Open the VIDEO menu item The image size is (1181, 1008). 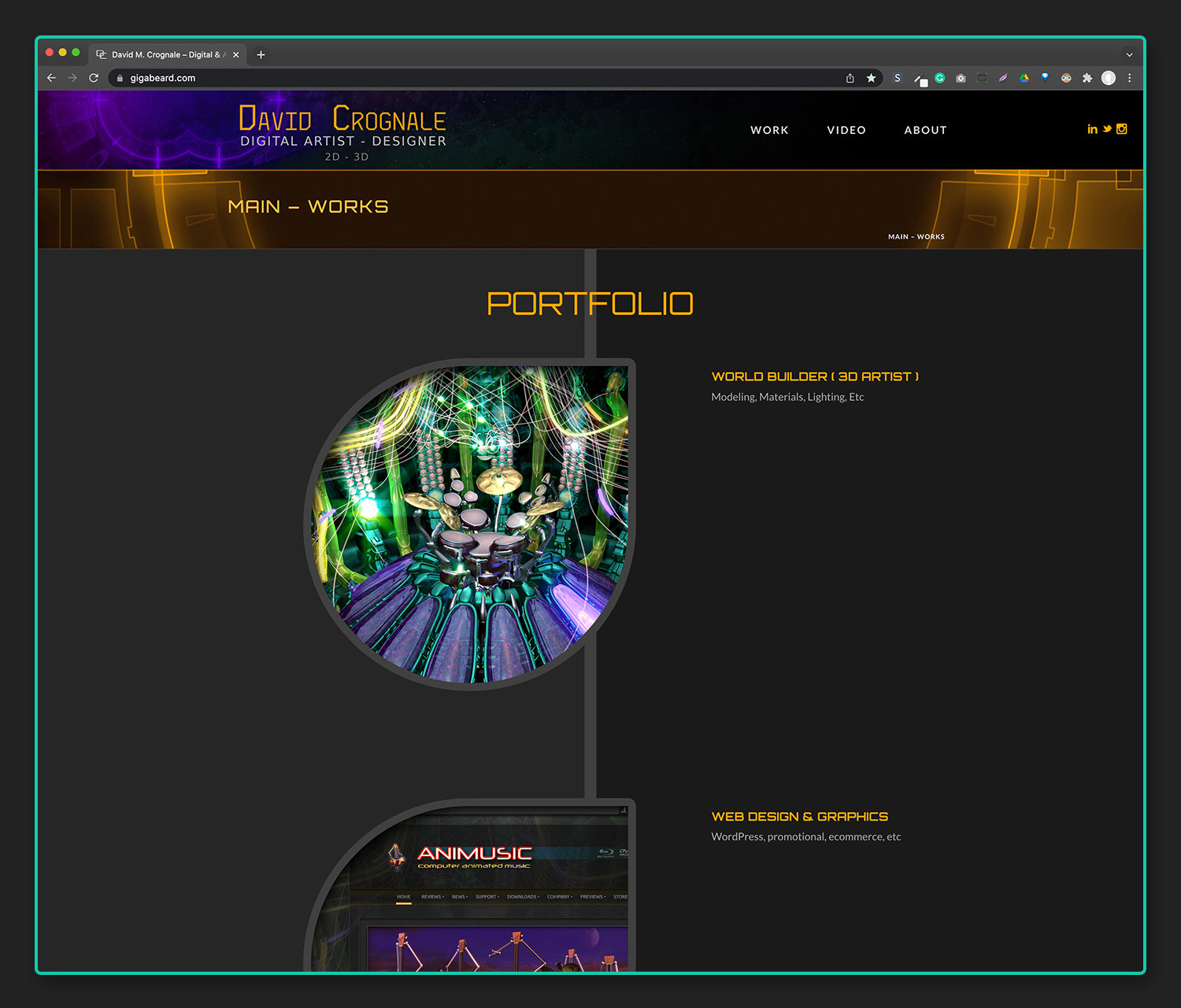(x=846, y=130)
